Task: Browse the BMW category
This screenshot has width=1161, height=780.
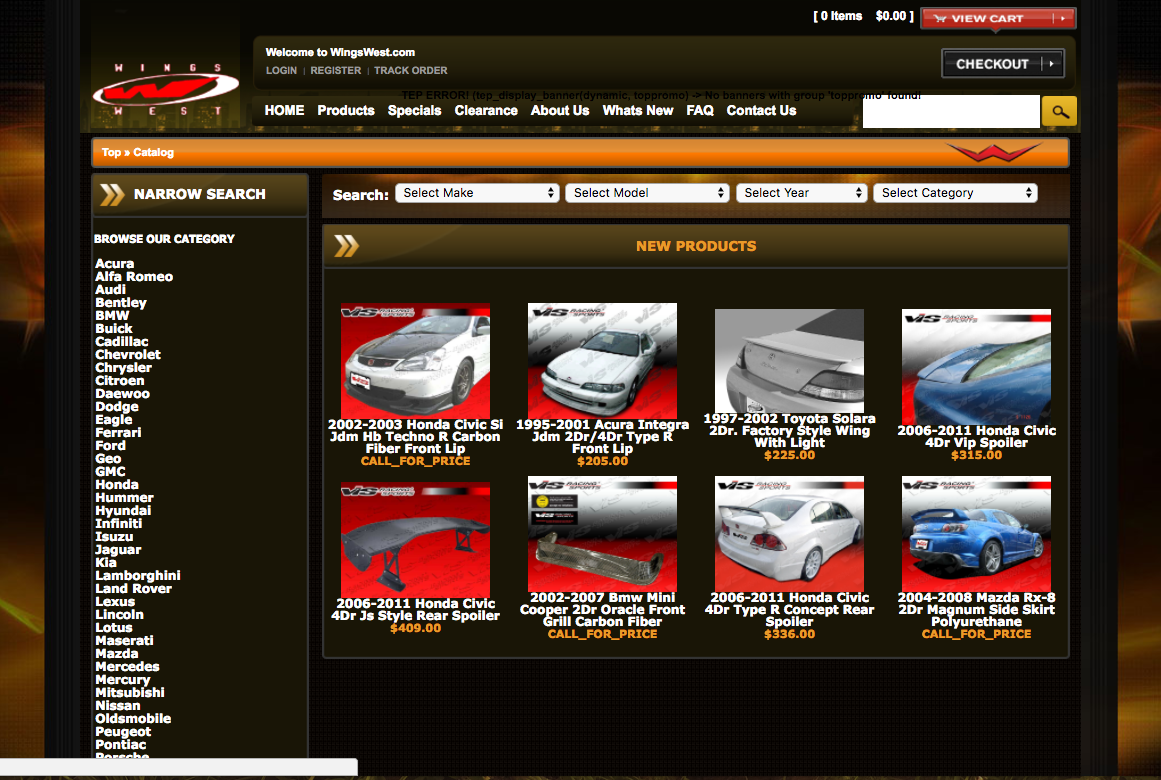Action: click(113, 316)
